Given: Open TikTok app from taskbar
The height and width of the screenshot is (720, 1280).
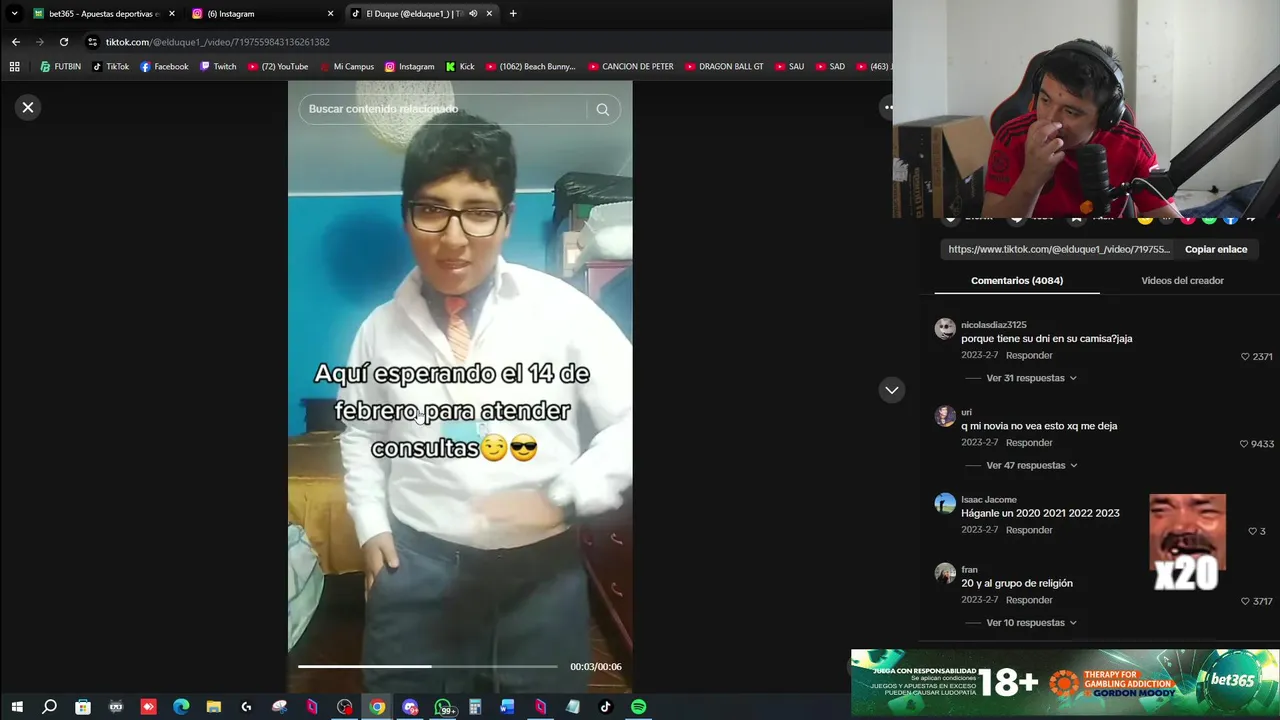Looking at the screenshot, I should click(x=605, y=707).
